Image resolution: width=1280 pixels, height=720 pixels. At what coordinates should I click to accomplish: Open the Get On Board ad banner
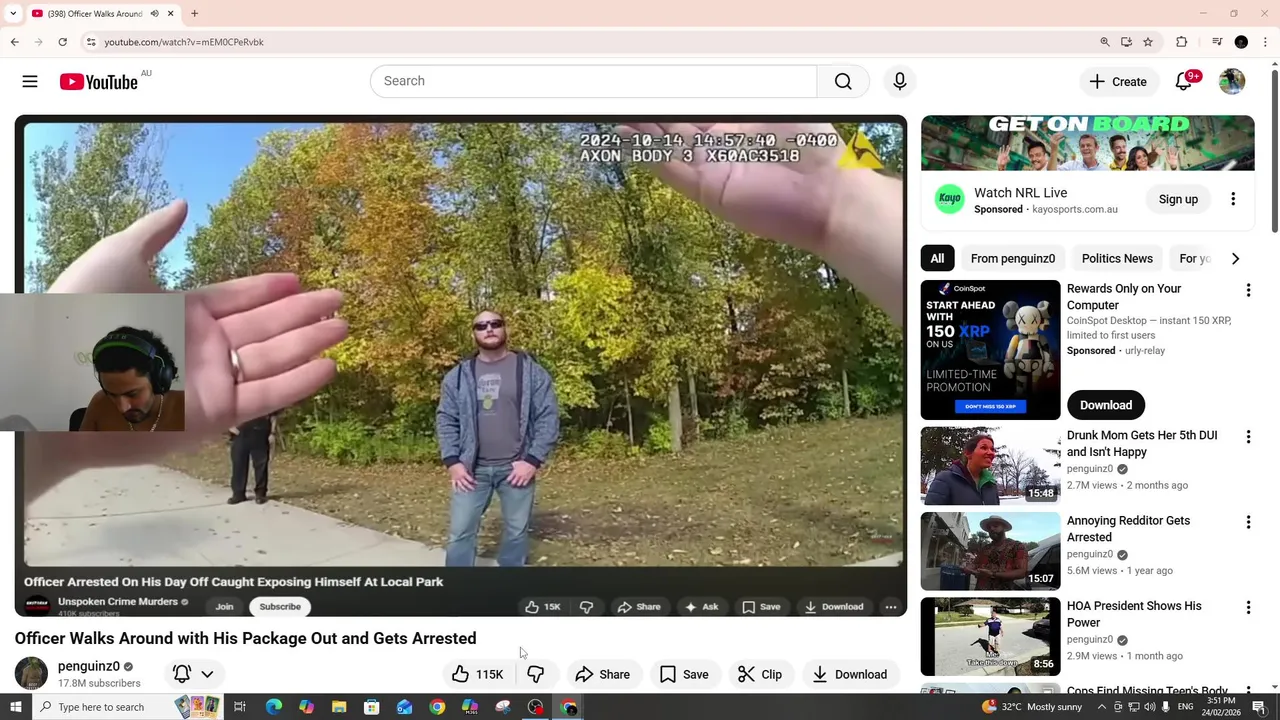[x=1087, y=143]
